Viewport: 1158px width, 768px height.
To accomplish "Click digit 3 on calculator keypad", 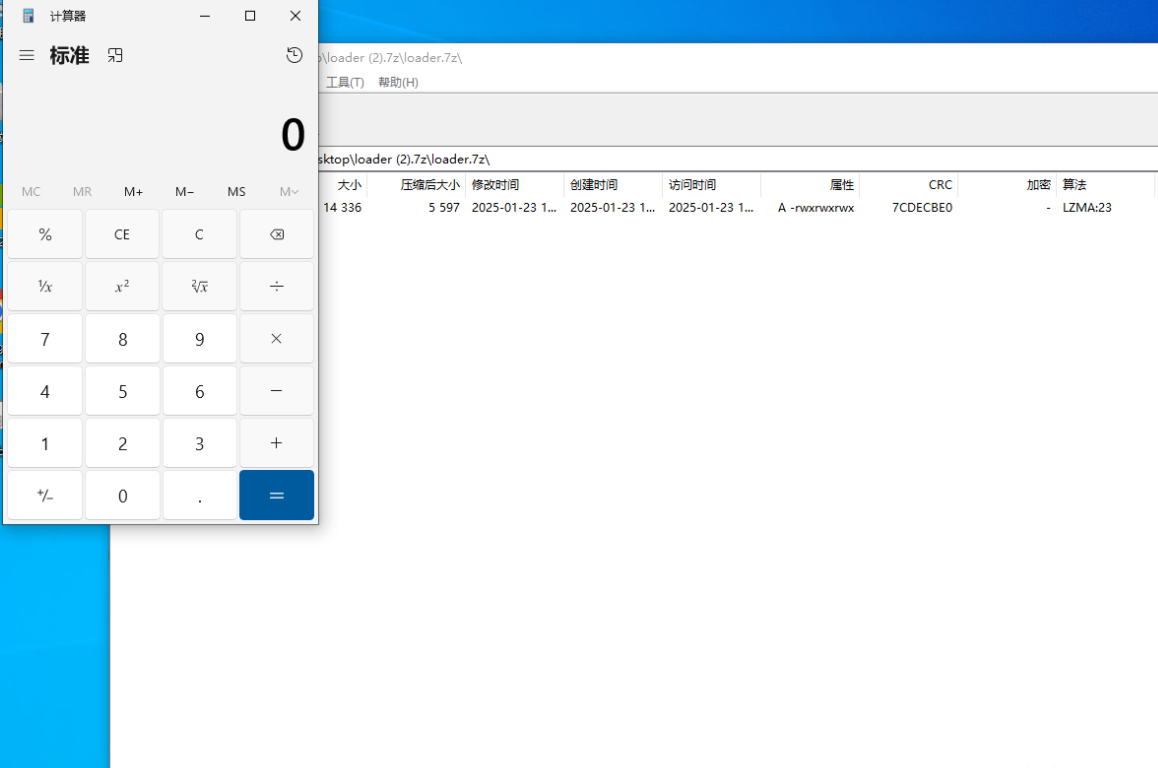I will (199, 443).
